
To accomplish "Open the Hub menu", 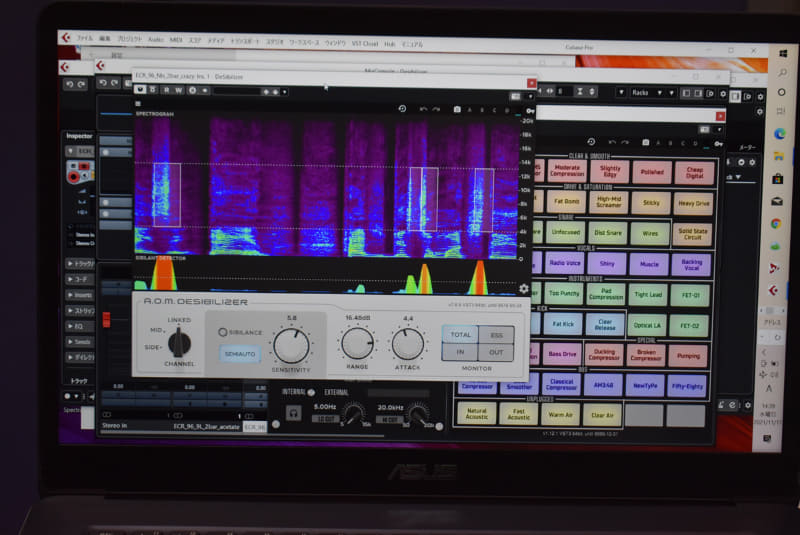I will tap(390, 44).
